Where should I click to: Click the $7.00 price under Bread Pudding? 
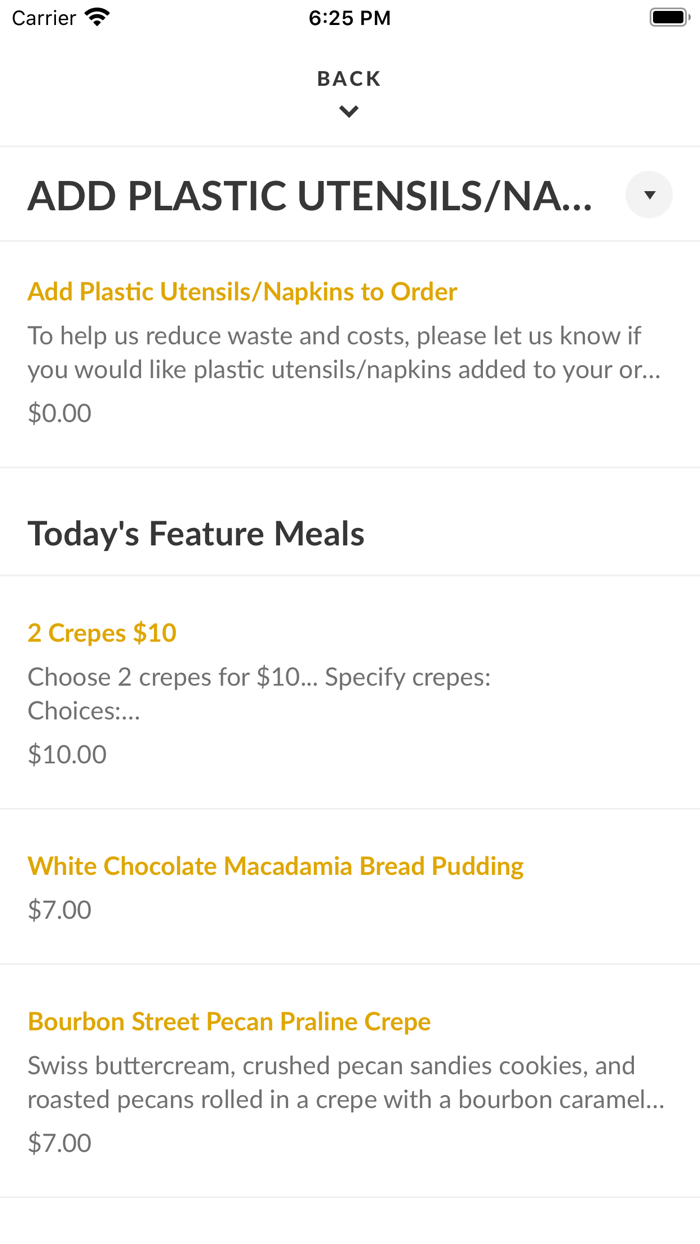pos(60,910)
